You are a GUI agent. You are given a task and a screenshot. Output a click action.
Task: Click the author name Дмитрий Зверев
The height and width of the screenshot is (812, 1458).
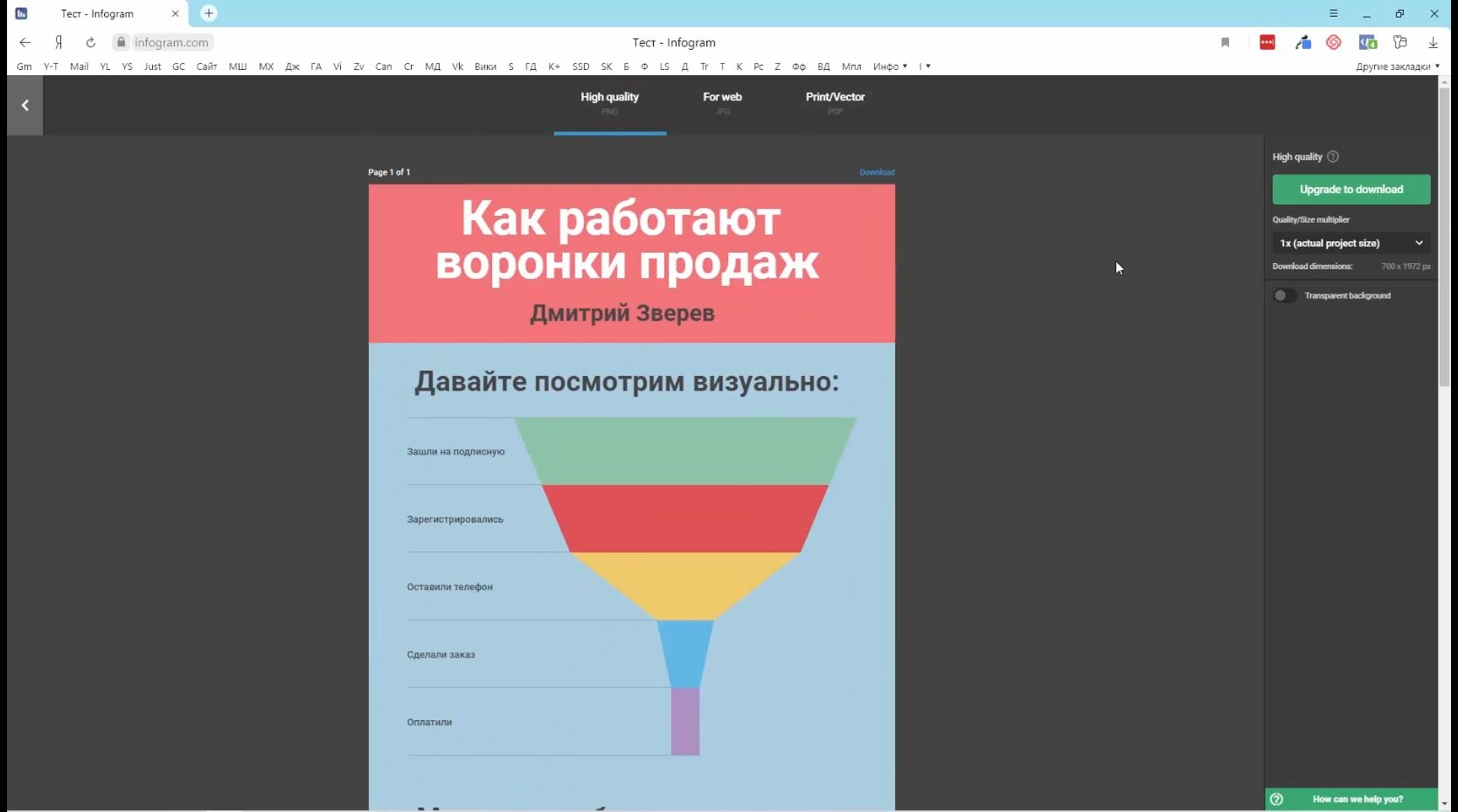click(622, 313)
